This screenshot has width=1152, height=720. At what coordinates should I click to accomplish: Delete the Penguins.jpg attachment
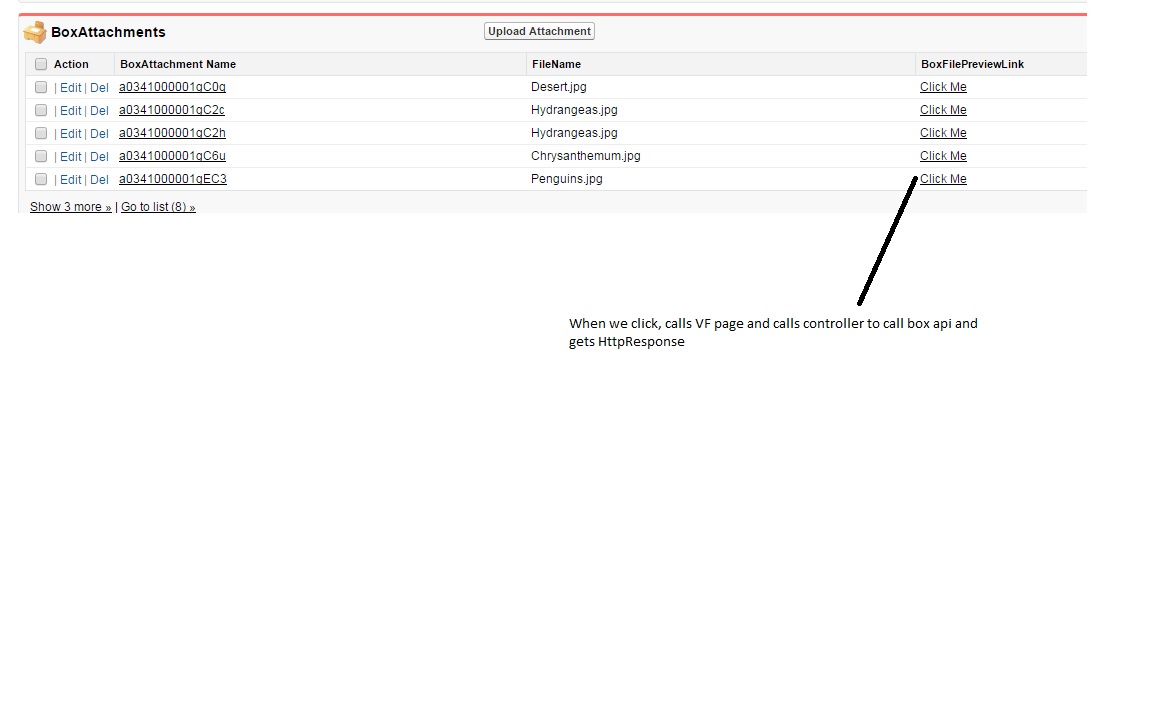pos(99,179)
